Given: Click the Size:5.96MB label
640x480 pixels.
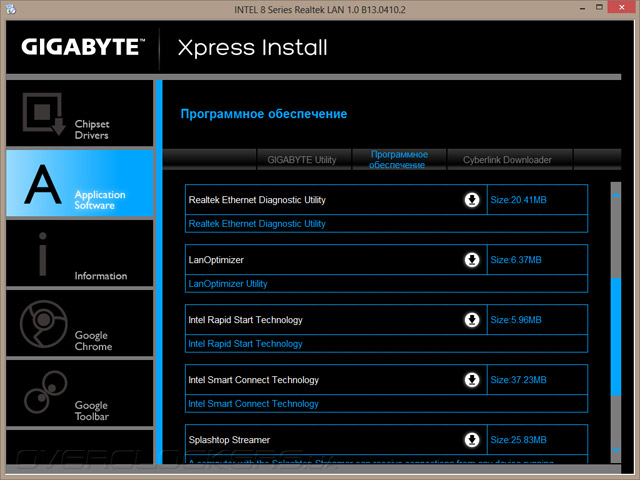Looking at the screenshot, I should click(516, 320).
